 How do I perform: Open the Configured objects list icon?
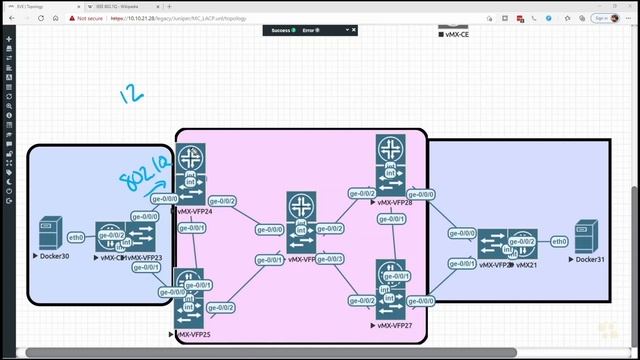pos(9,87)
